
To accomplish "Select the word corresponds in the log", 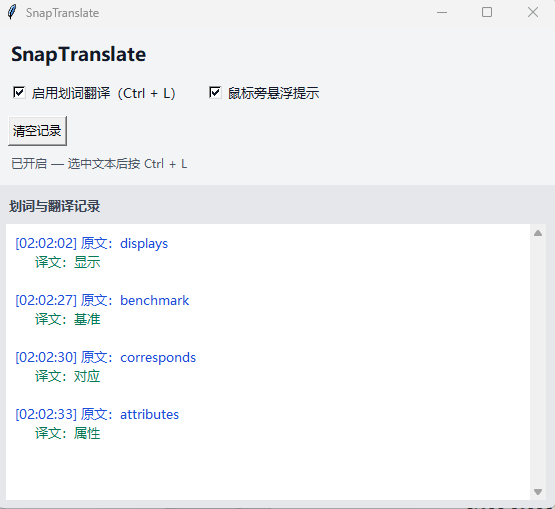I will coord(158,358).
